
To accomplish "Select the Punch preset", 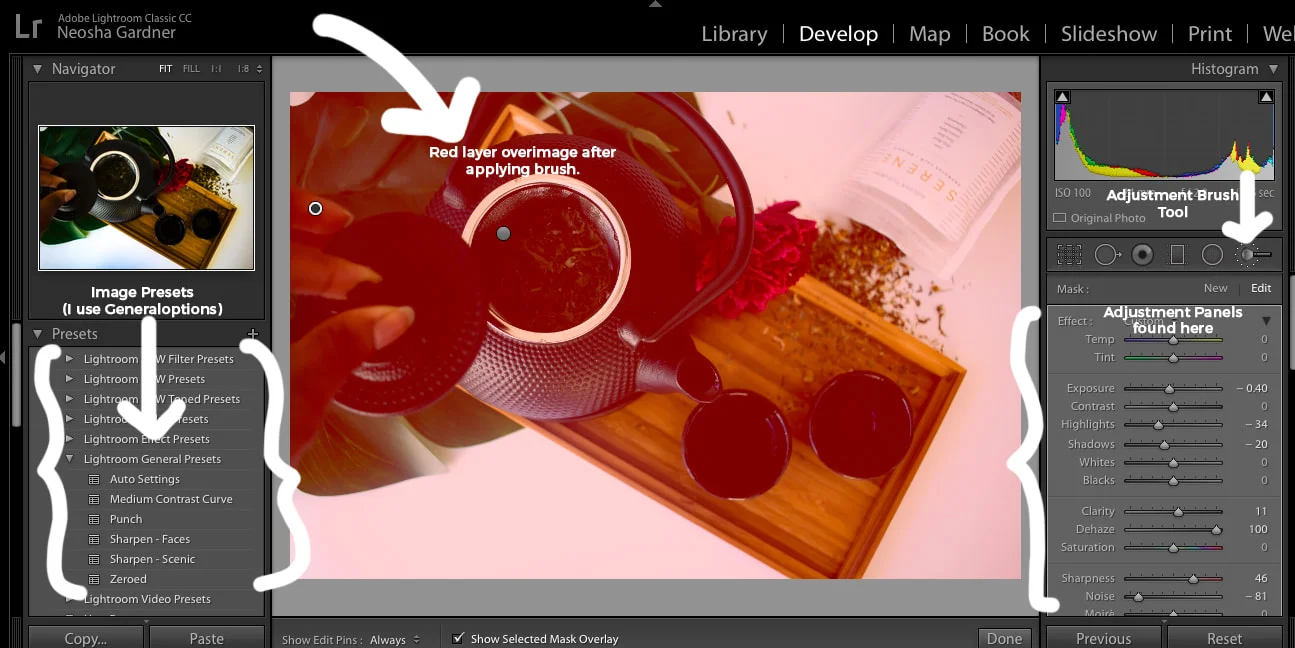I will pyautogui.click(x=126, y=519).
